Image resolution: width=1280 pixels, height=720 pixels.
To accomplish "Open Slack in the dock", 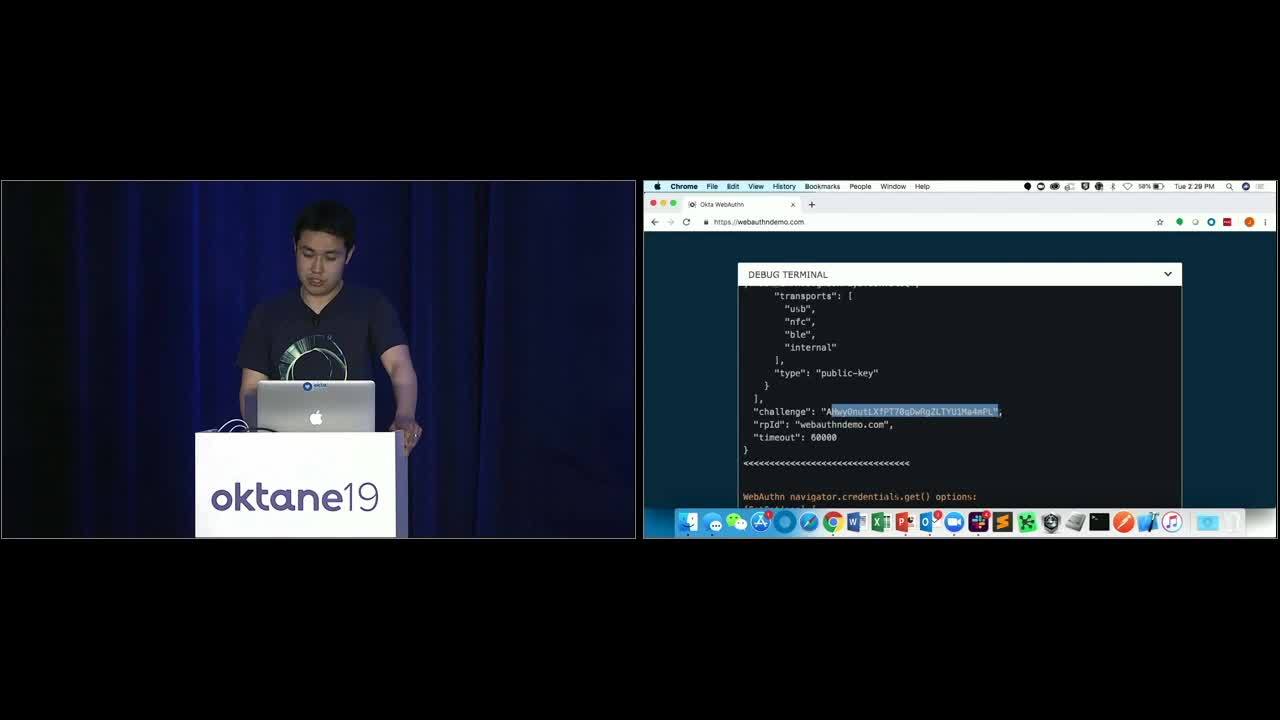I will tap(978, 522).
